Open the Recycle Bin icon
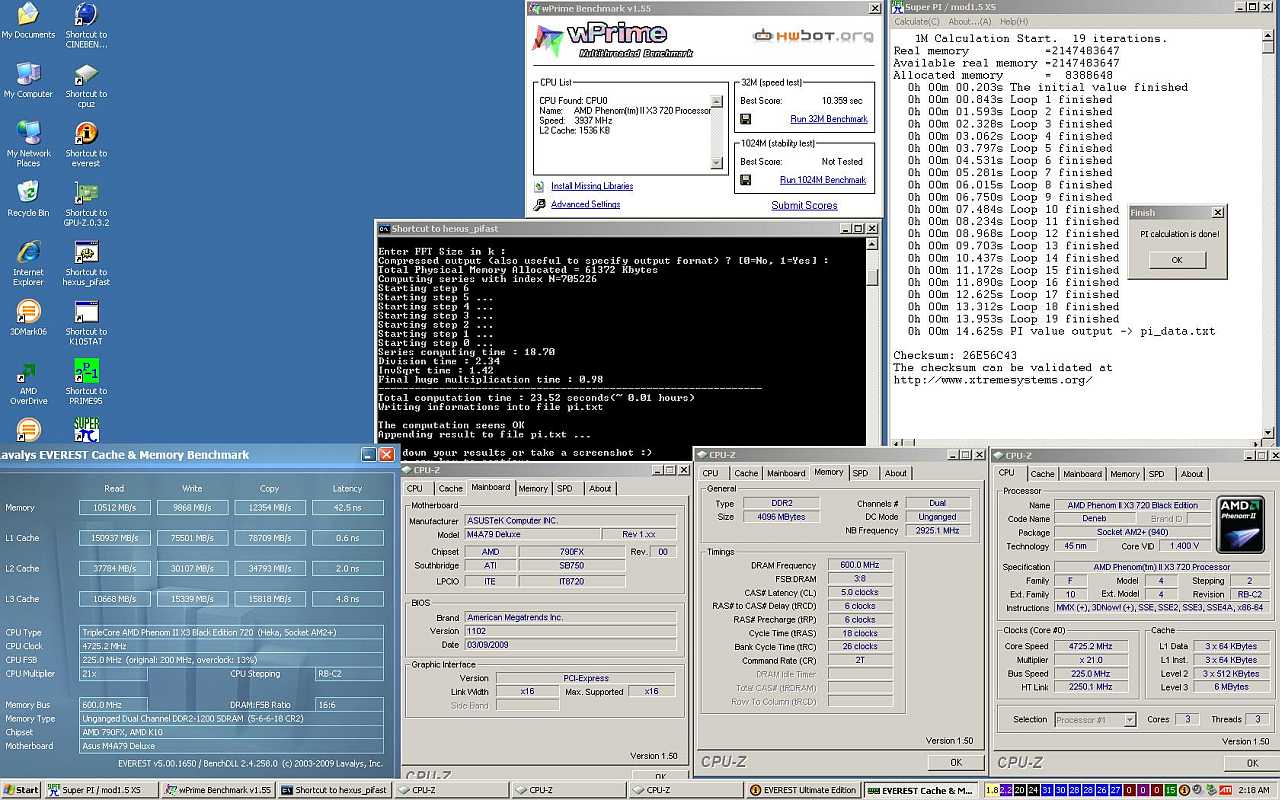Image resolution: width=1280 pixels, height=800 pixels. pyautogui.click(x=28, y=199)
